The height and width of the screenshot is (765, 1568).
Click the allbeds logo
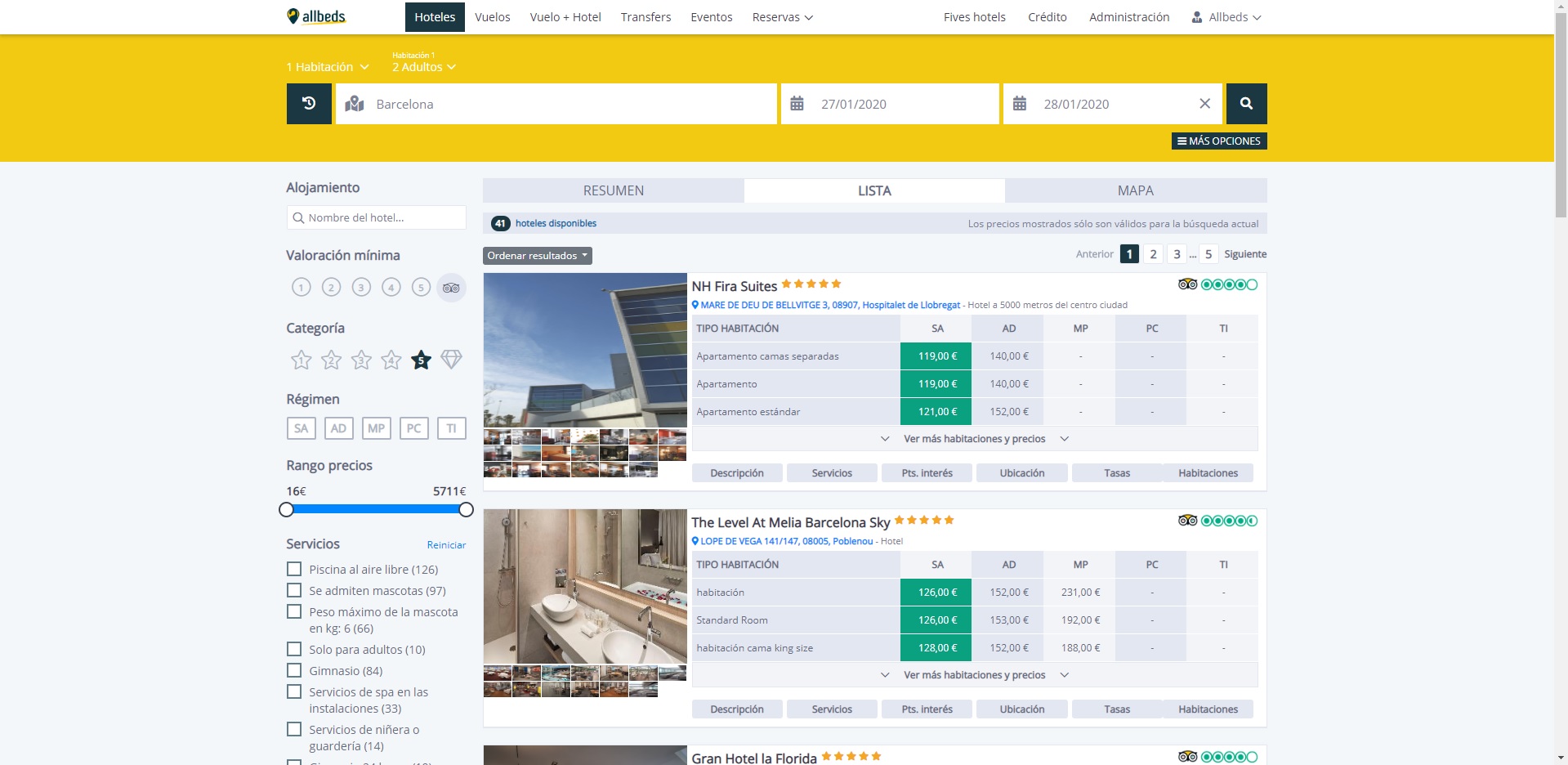pyautogui.click(x=316, y=16)
